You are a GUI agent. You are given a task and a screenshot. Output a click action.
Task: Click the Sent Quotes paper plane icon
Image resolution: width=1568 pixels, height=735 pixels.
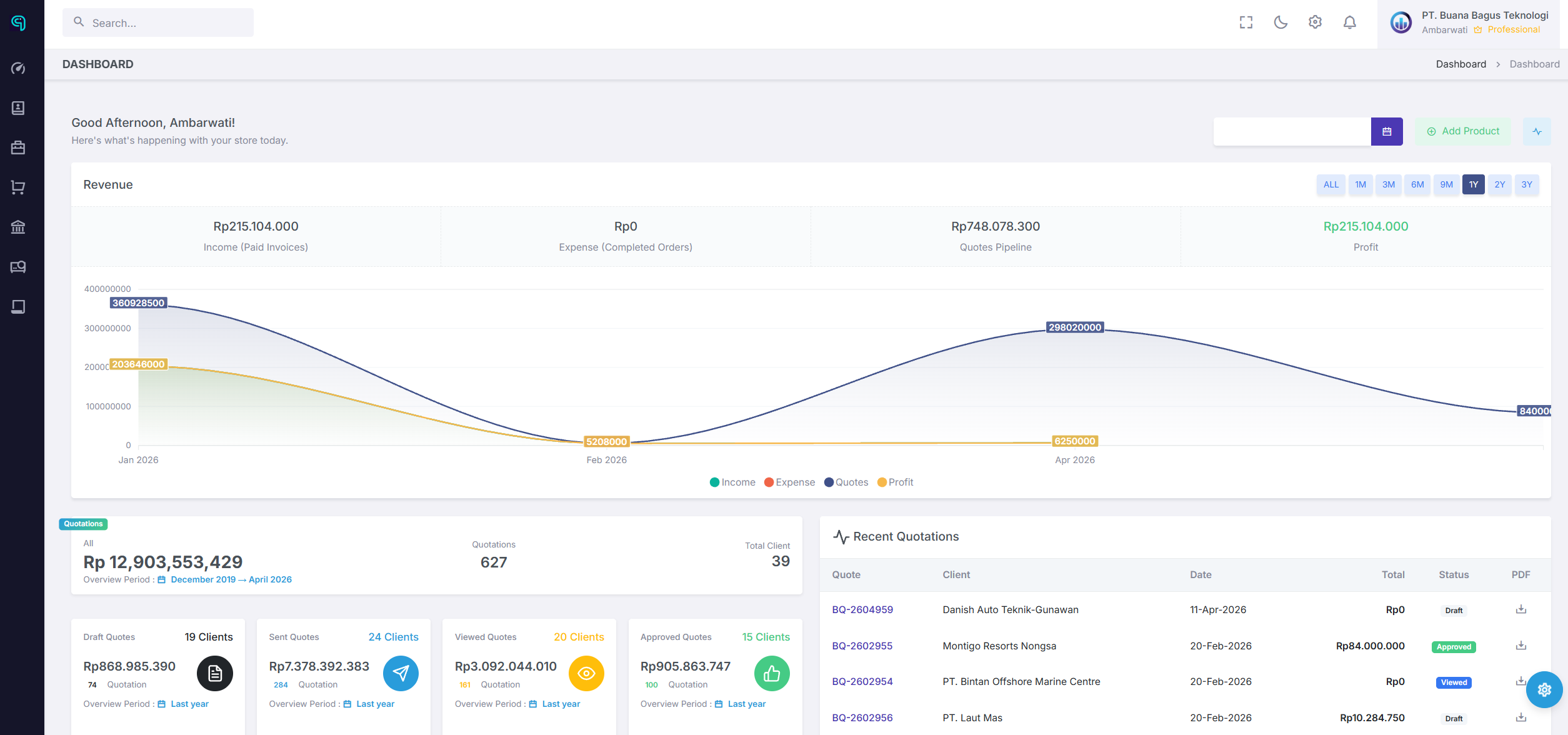pyautogui.click(x=401, y=673)
